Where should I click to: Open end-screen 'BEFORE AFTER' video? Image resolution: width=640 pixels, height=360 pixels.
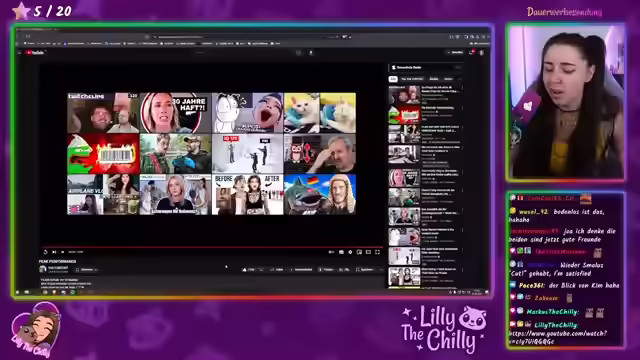[x=247, y=195]
